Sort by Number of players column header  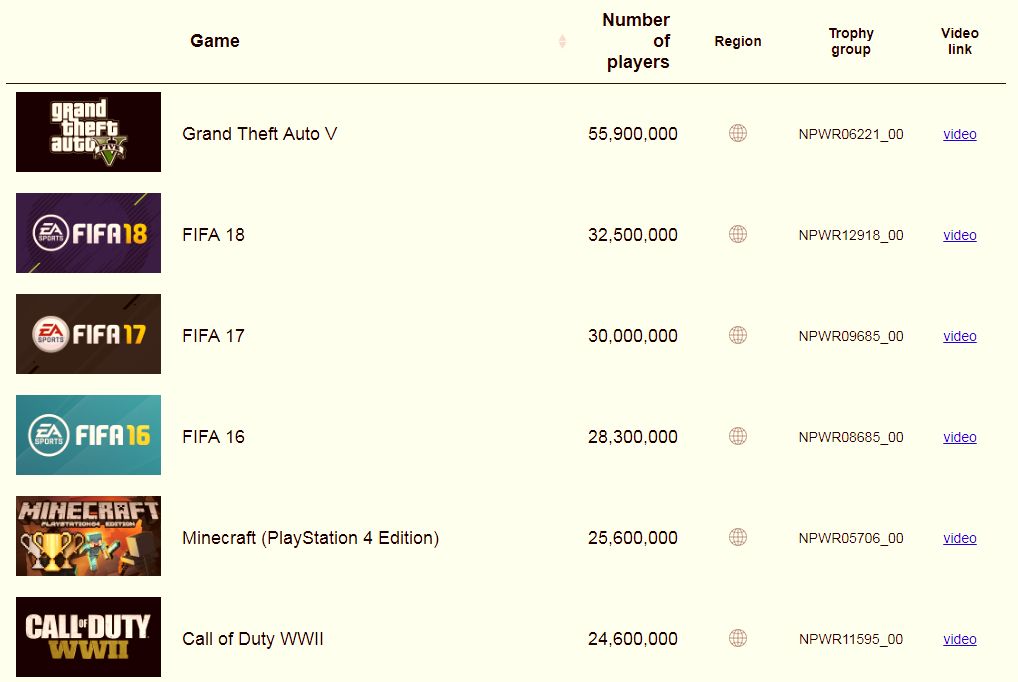click(636, 41)
